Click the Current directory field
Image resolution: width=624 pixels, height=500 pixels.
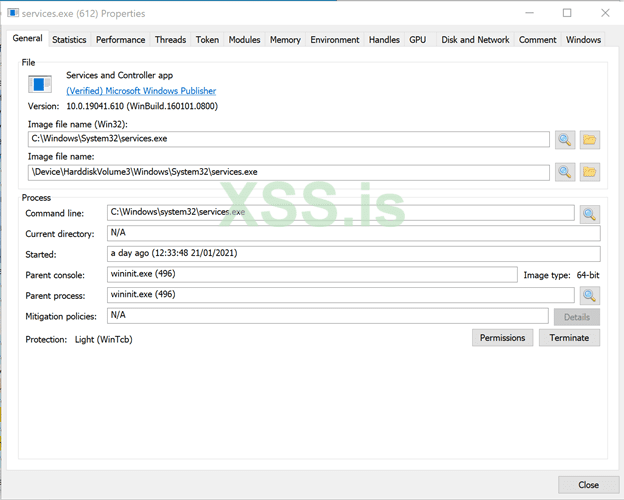[x=354, y=233]
